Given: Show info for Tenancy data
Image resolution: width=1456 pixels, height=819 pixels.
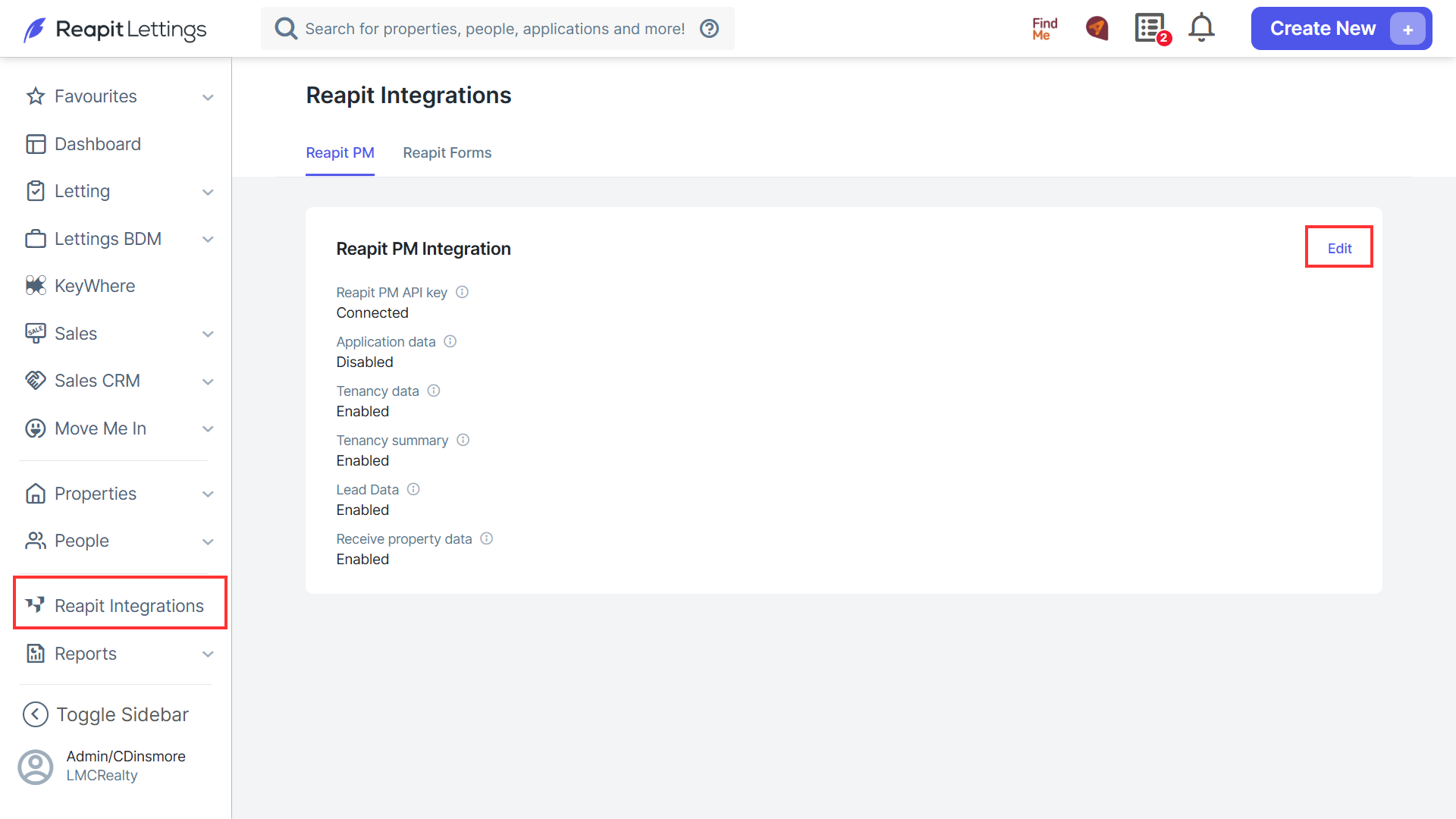Looking at the screenshot, I should point(434,391).
